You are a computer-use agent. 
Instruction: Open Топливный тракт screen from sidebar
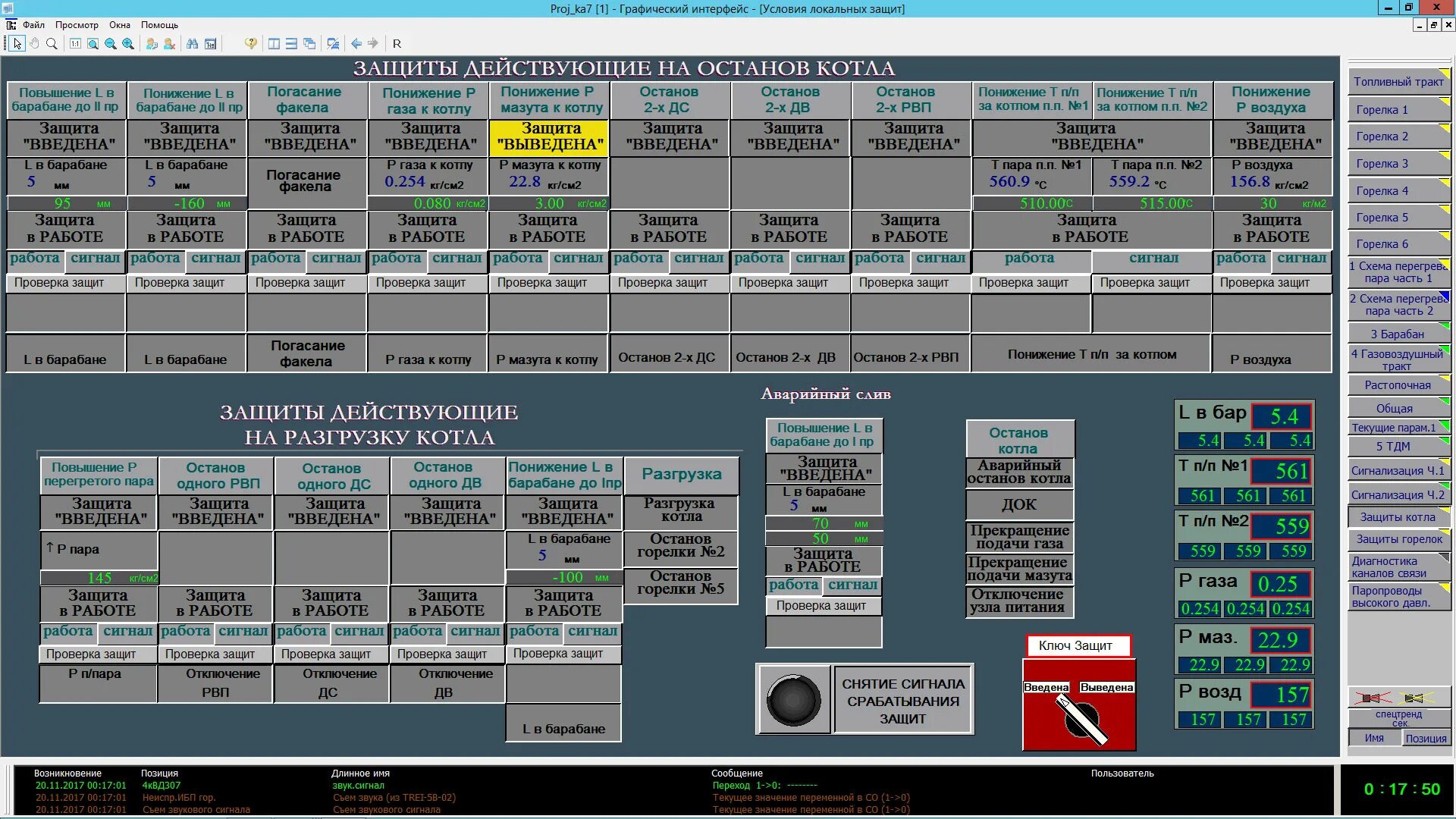(x=1398, y=82)
